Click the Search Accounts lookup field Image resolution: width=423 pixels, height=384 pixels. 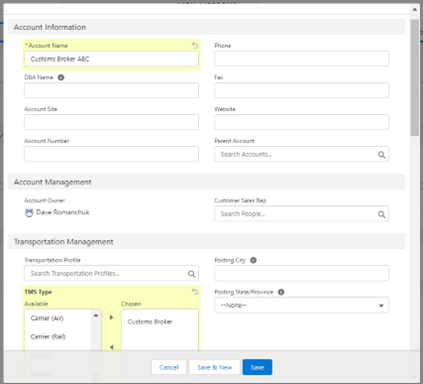tap(301, 154)
